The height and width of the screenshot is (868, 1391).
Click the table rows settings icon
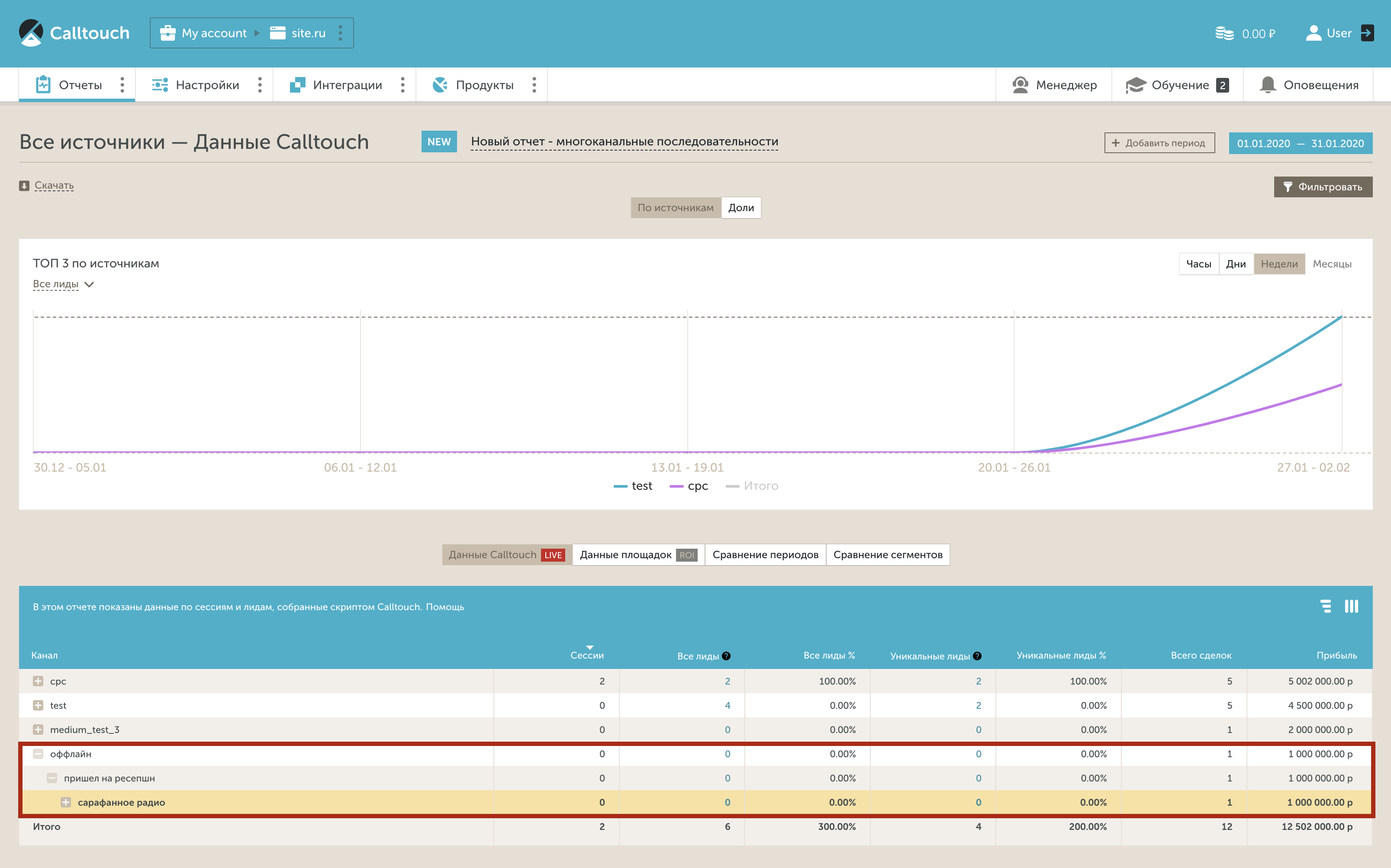click(x=1326, y=606)
